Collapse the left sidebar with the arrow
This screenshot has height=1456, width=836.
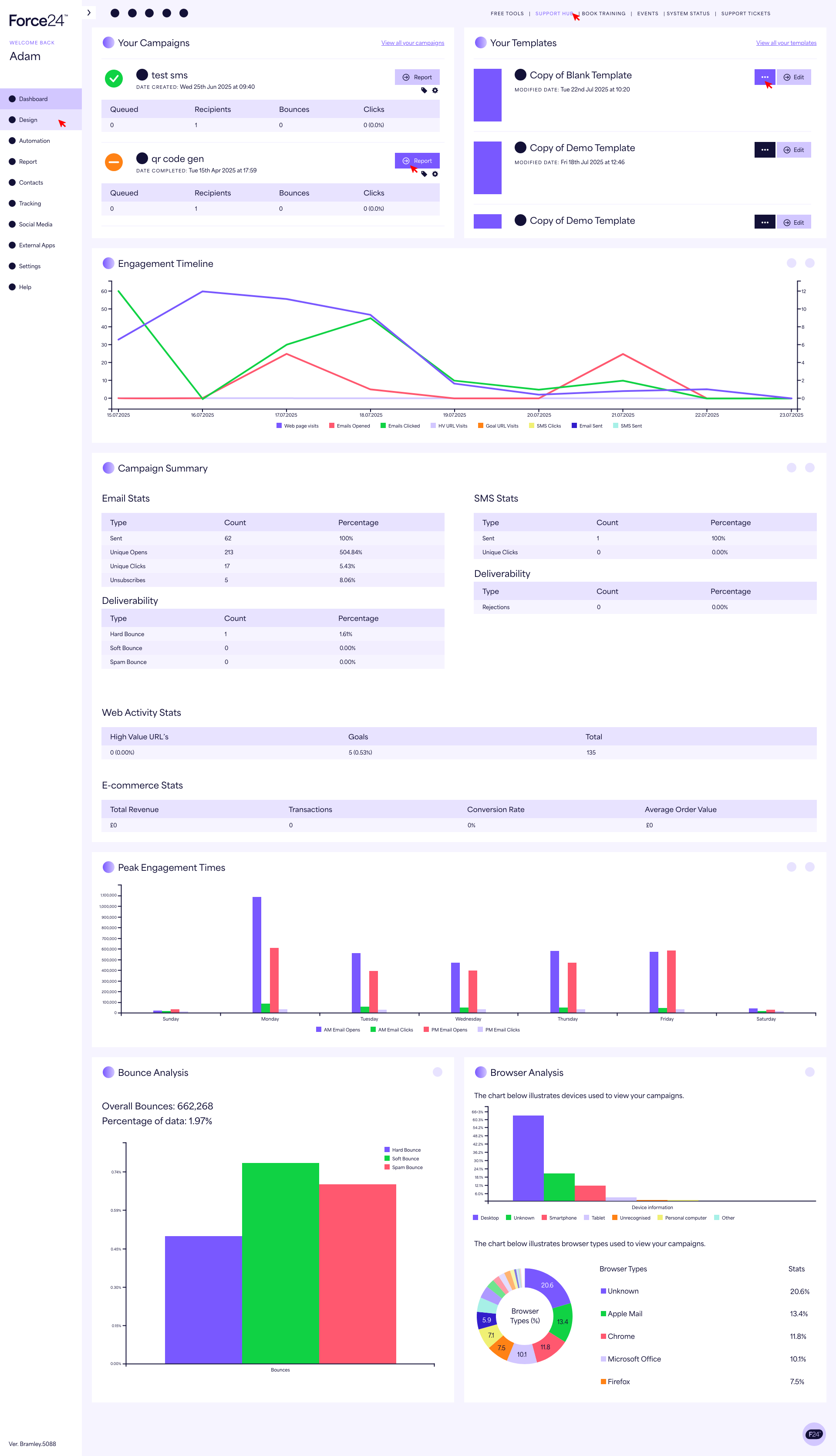(89, 13)
